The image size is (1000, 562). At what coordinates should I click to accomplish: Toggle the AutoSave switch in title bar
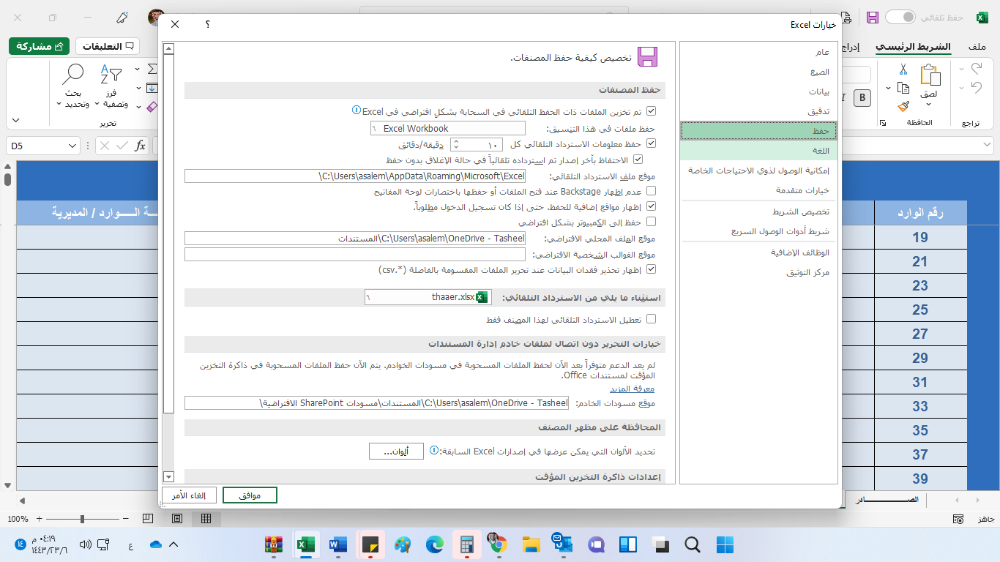click(900, 17)
